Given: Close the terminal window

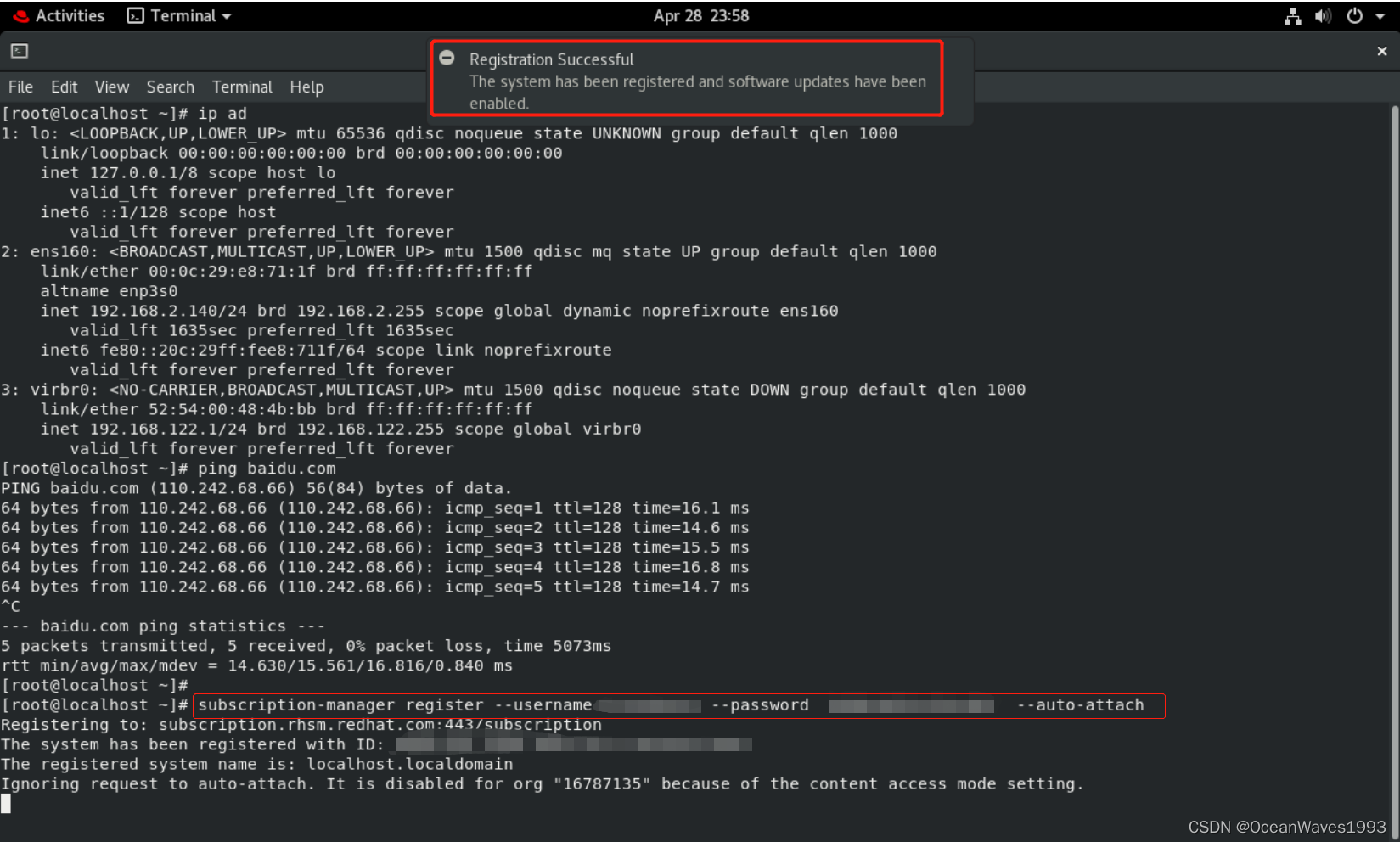Looking at the screenshot, I should click(1382, 51).
